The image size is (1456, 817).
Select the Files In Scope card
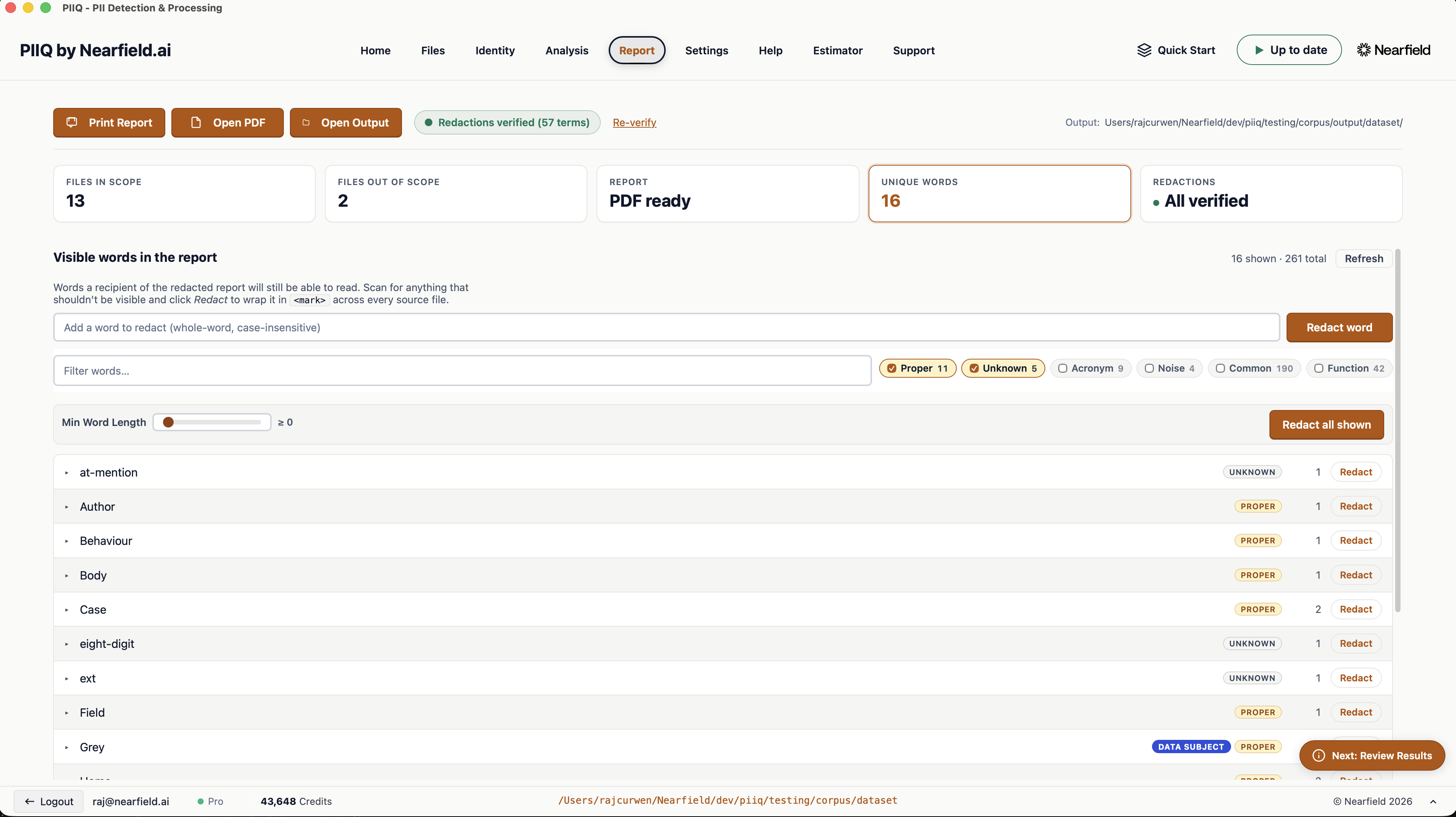(184, 193)
